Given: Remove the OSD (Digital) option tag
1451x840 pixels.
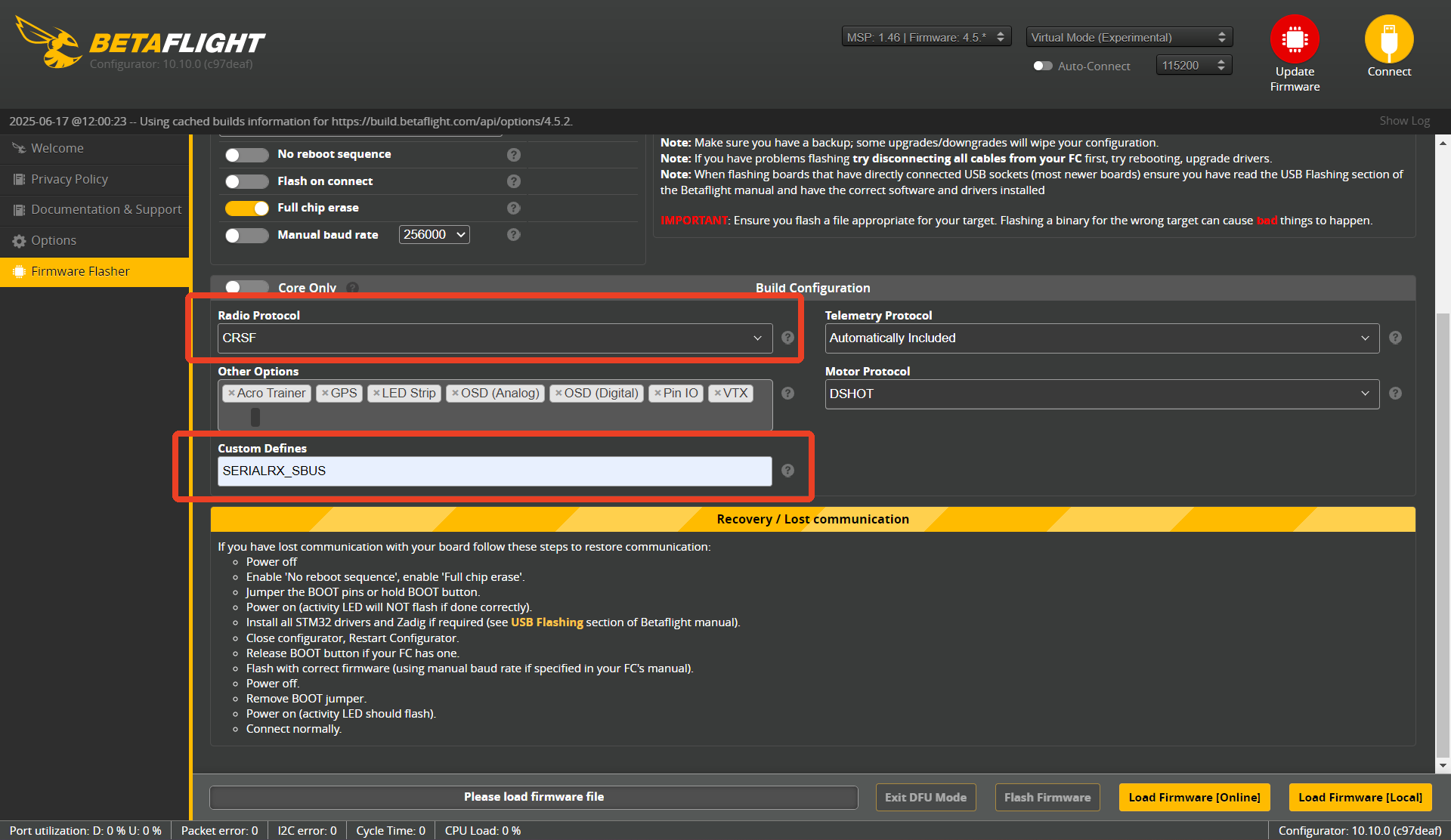Looking at the screenshot, I should tap(558, 393).
